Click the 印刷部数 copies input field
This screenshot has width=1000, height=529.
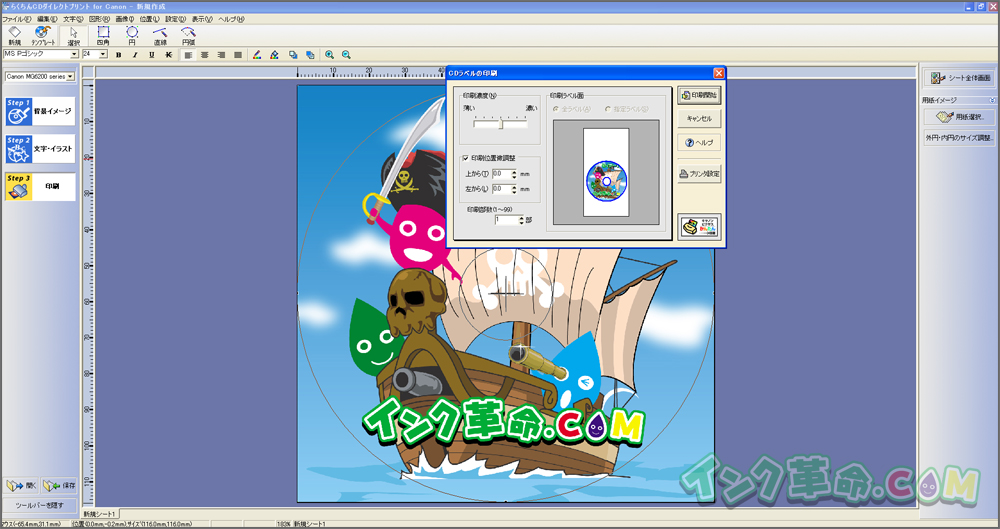(506, 220)
